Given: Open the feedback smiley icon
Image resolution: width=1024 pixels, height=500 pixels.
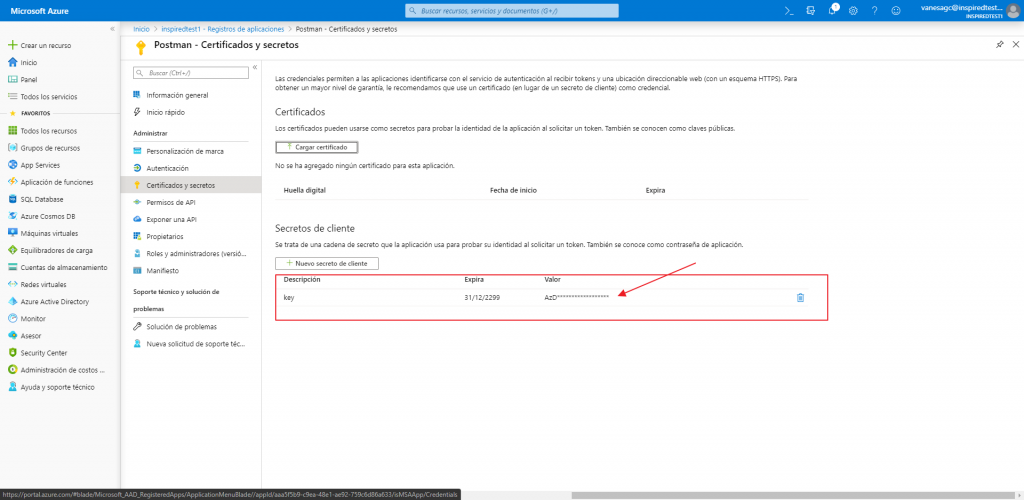Looking at the screenshot, I should pyautogui.click(x=895, y=10).
